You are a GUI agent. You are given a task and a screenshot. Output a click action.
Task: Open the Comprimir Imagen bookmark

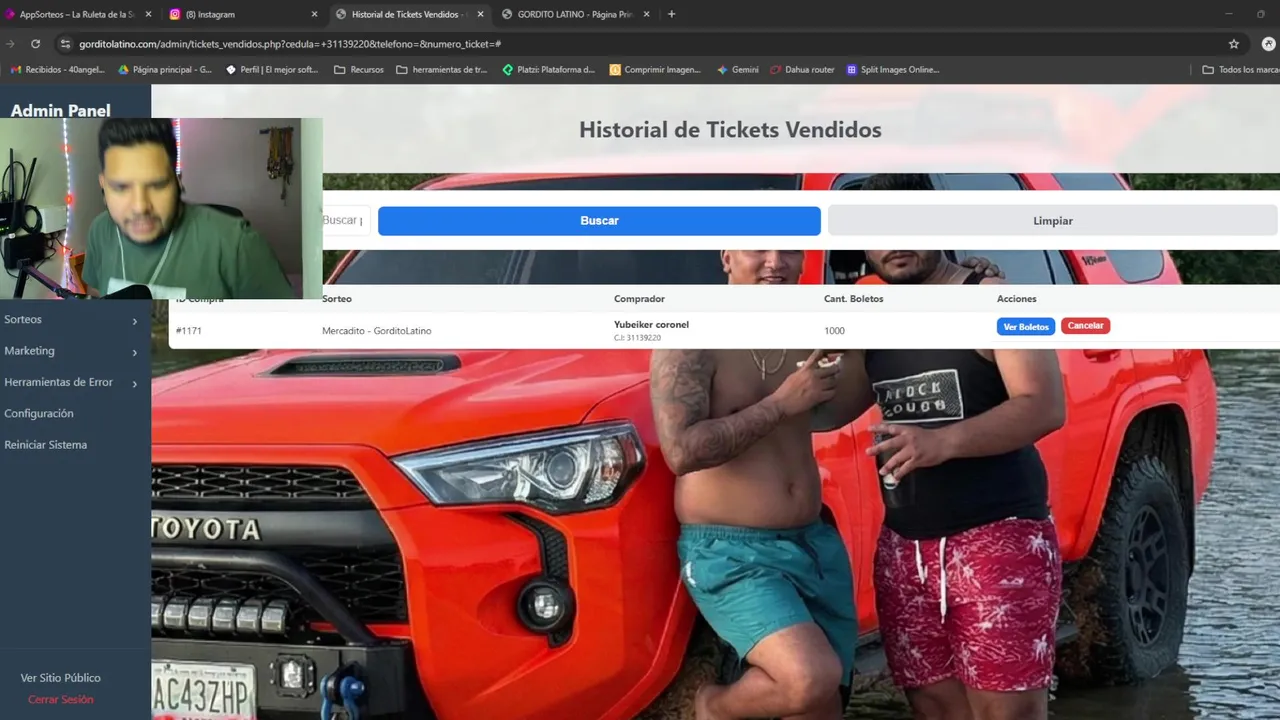tap(655, 70)
